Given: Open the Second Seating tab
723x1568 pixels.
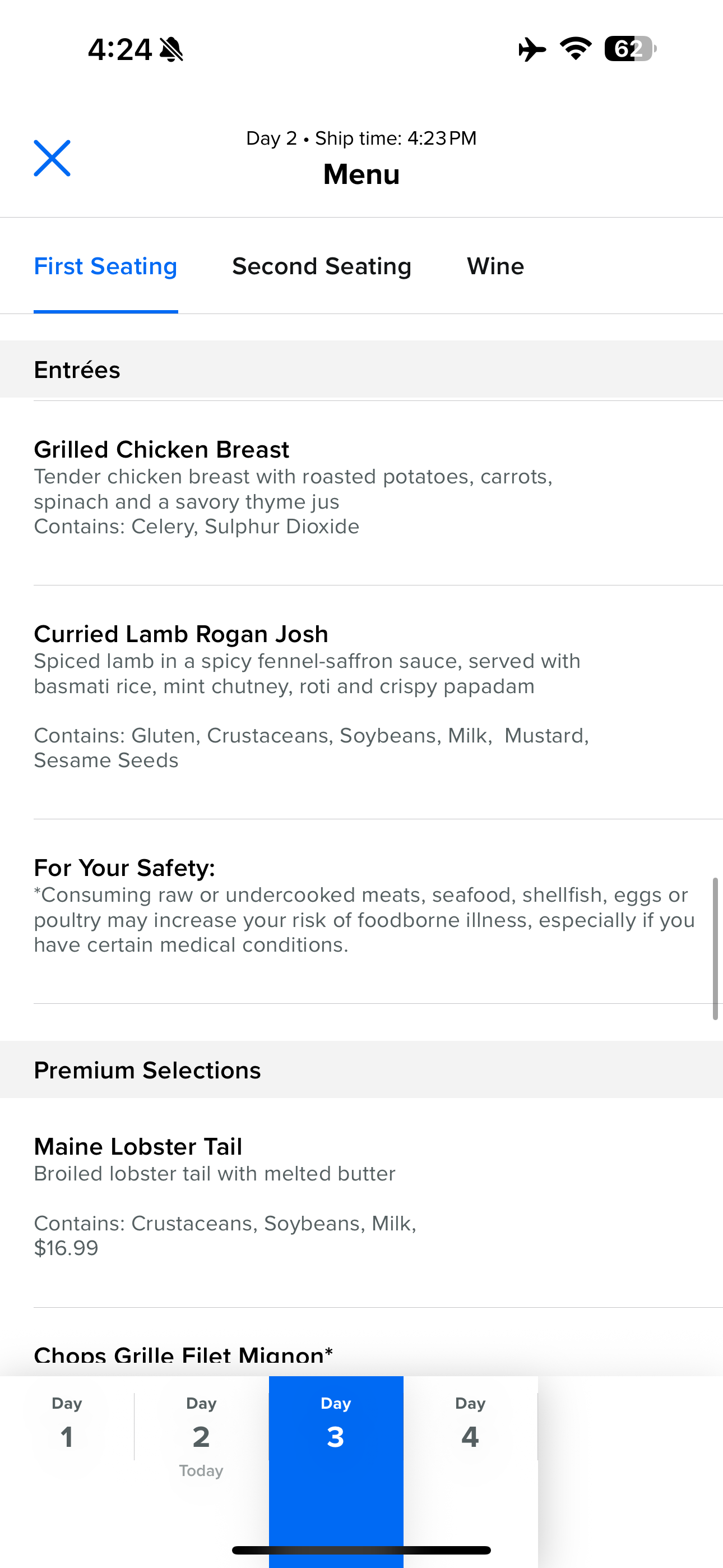Looking at the screenshot, I should [321, 266].
